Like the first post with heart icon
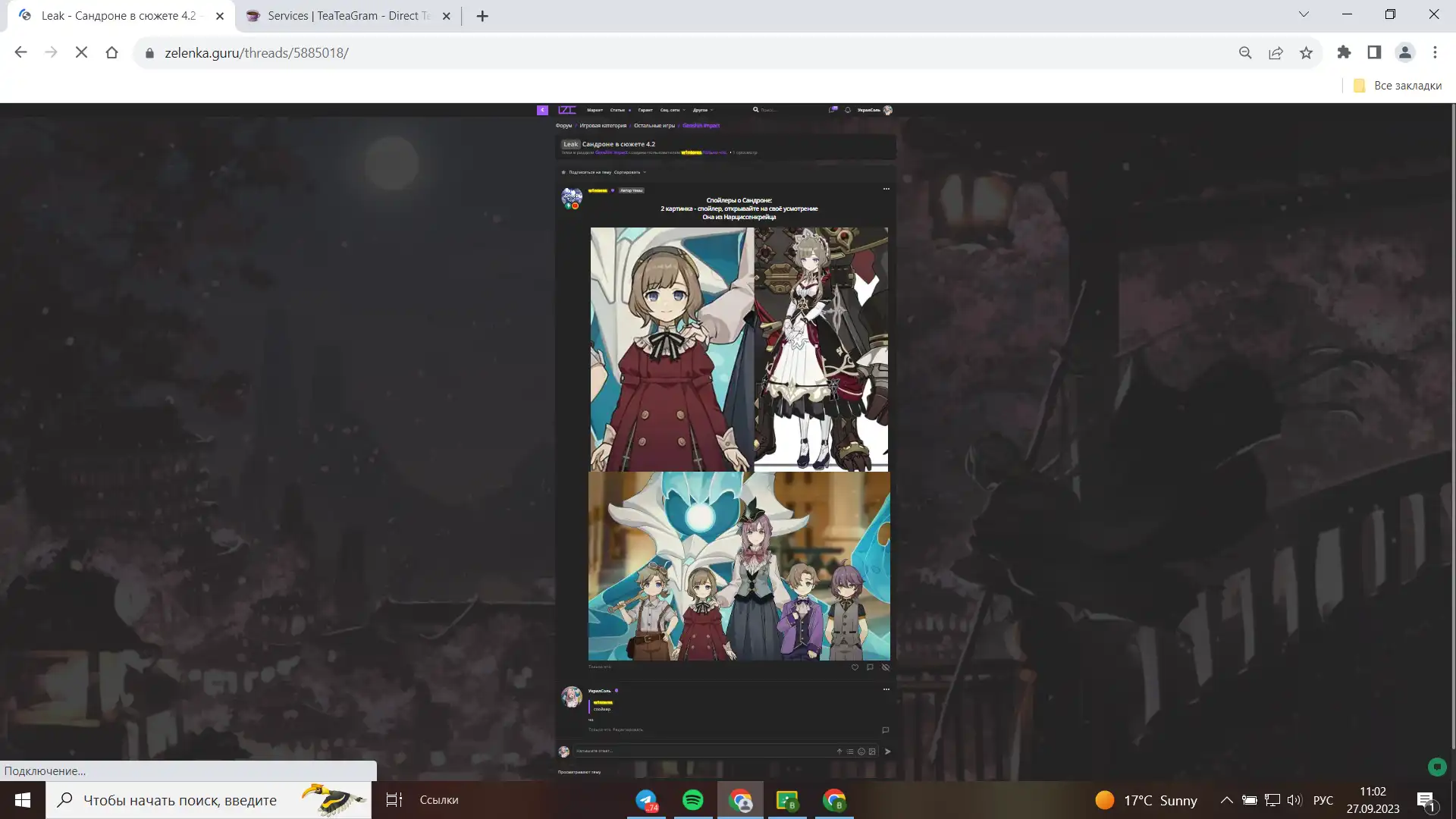 pos(855,667)
